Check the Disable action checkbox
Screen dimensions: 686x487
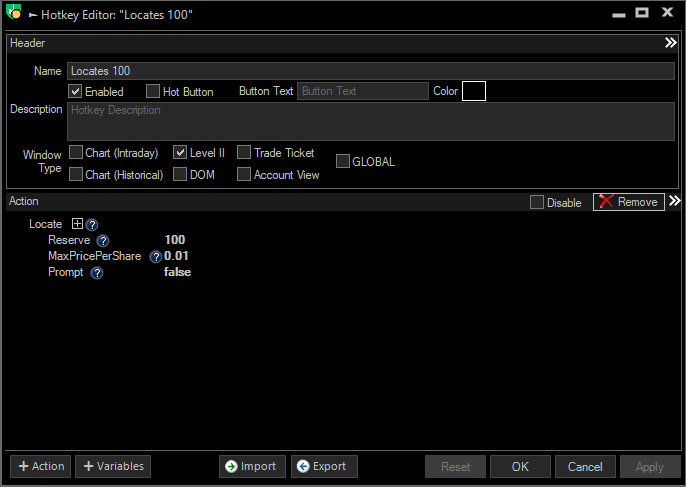(537, 202)
